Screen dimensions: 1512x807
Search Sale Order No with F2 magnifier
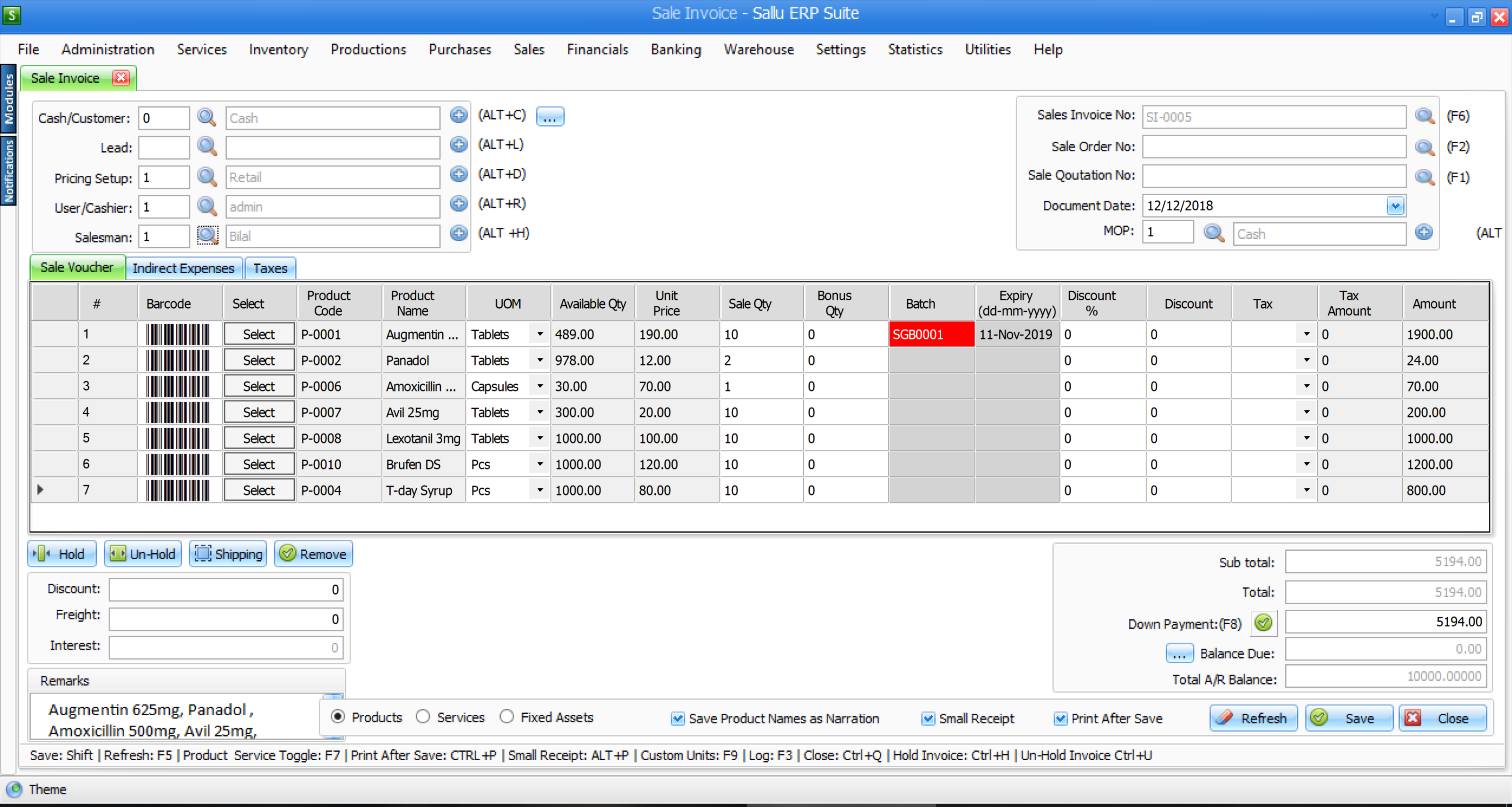coord(1425,147)
